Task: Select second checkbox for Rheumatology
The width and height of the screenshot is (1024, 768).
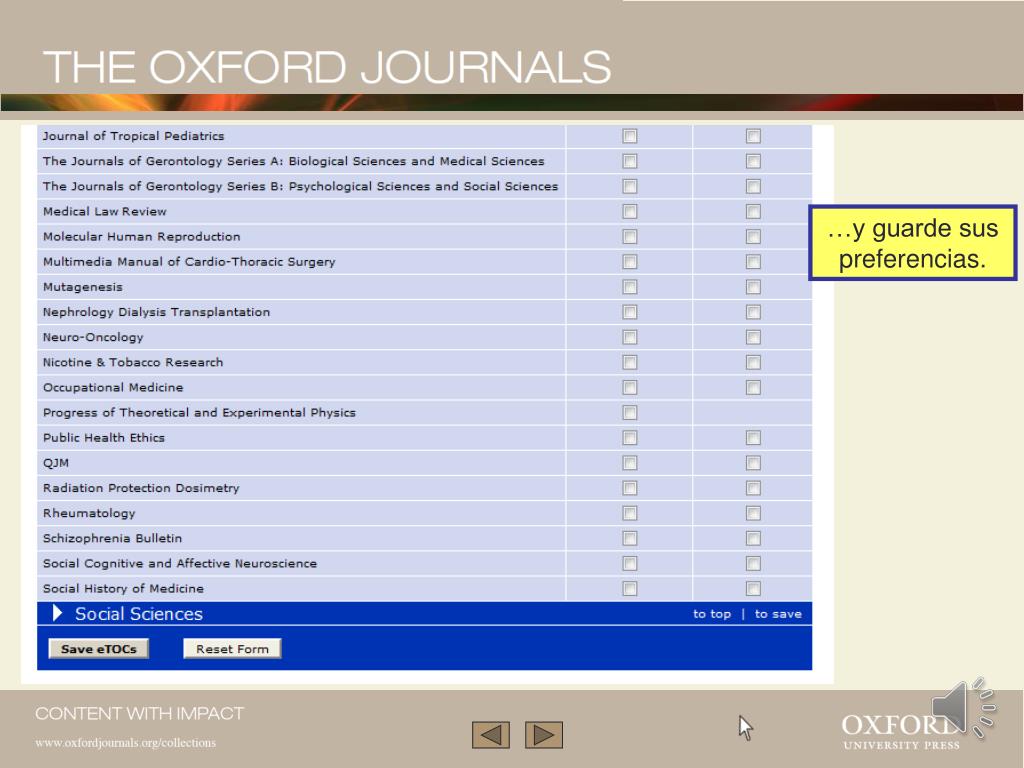Action: [753, 513]
